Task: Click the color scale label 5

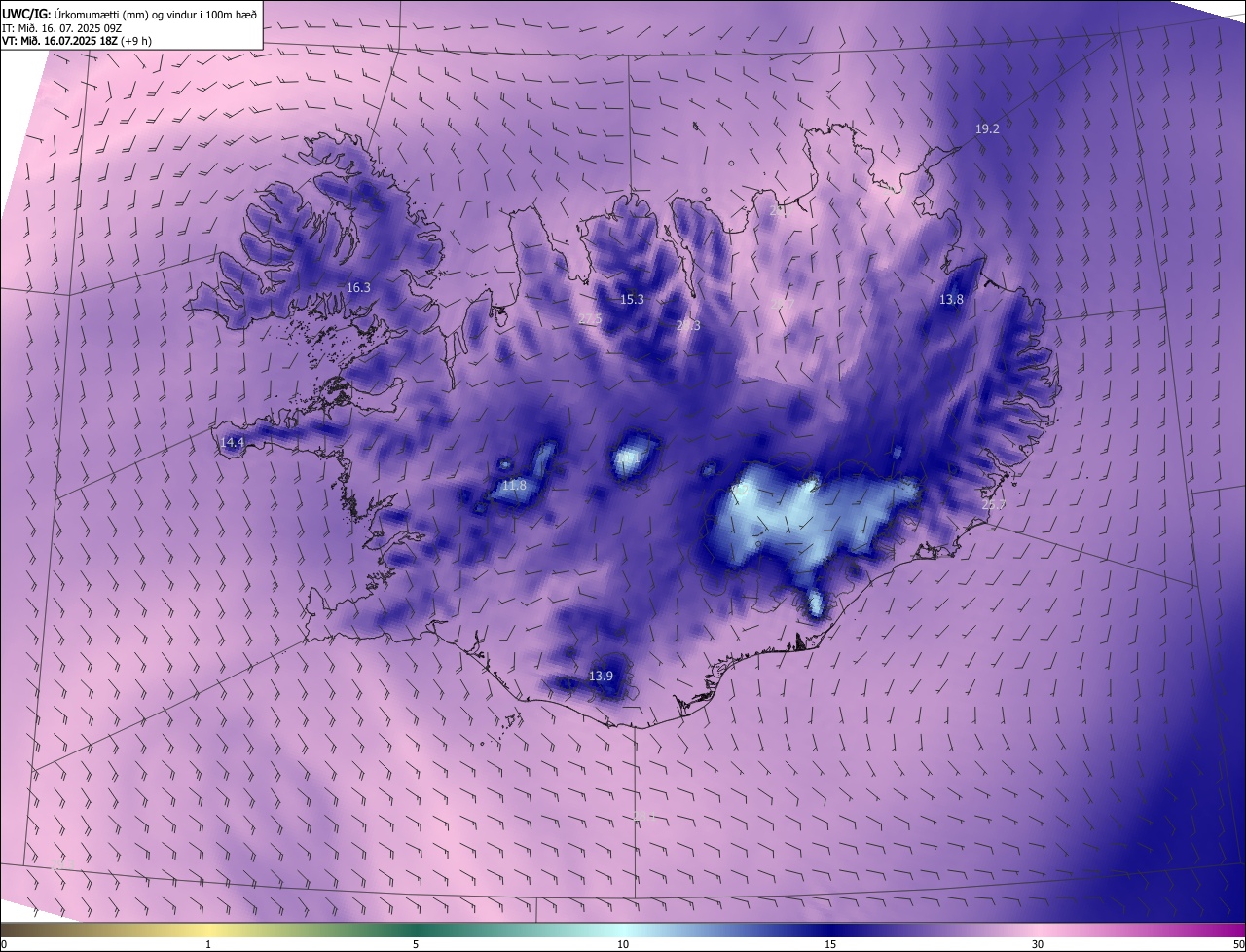Action: pos(416,944)
